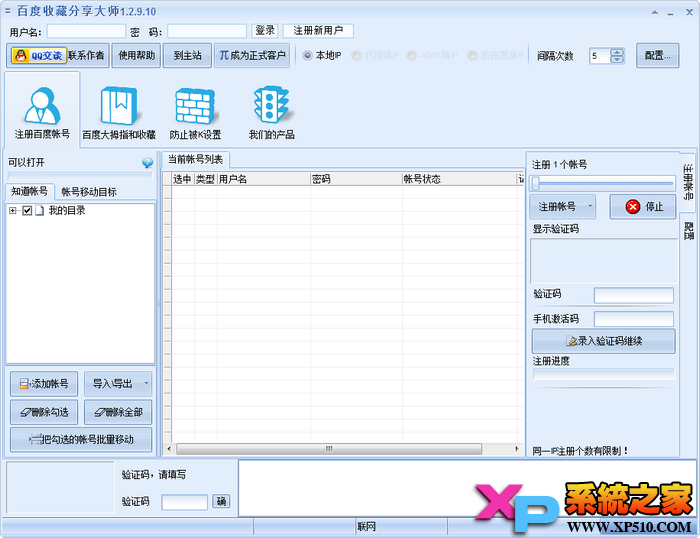Screen dimensions: 700x538
Task: Open the title bar system menu icon
Action: 7,11
